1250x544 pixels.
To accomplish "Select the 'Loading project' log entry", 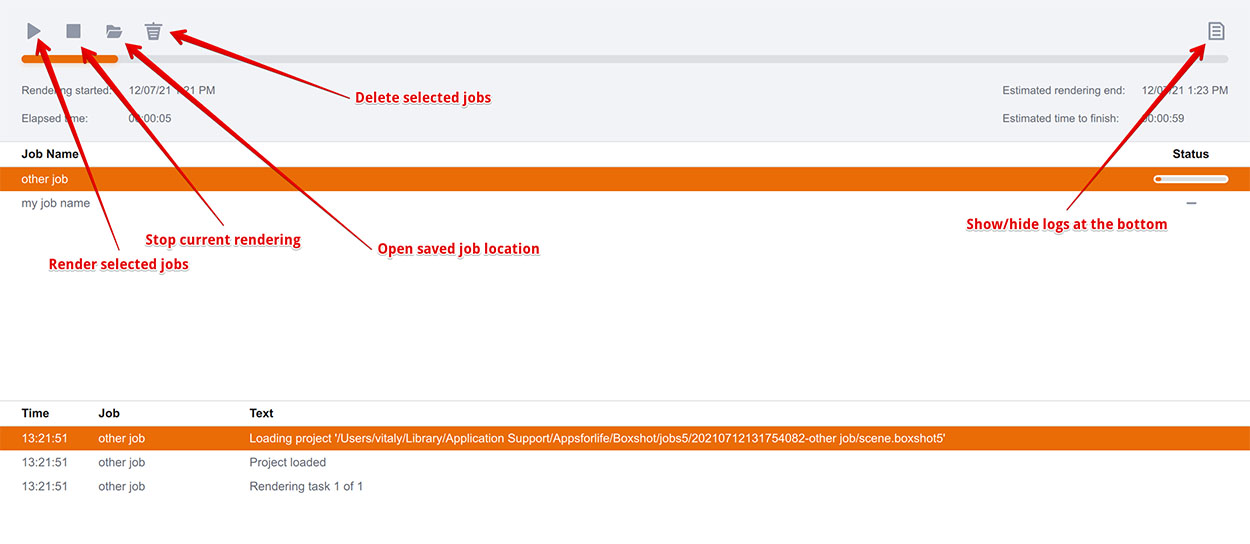I will [625, 438].
